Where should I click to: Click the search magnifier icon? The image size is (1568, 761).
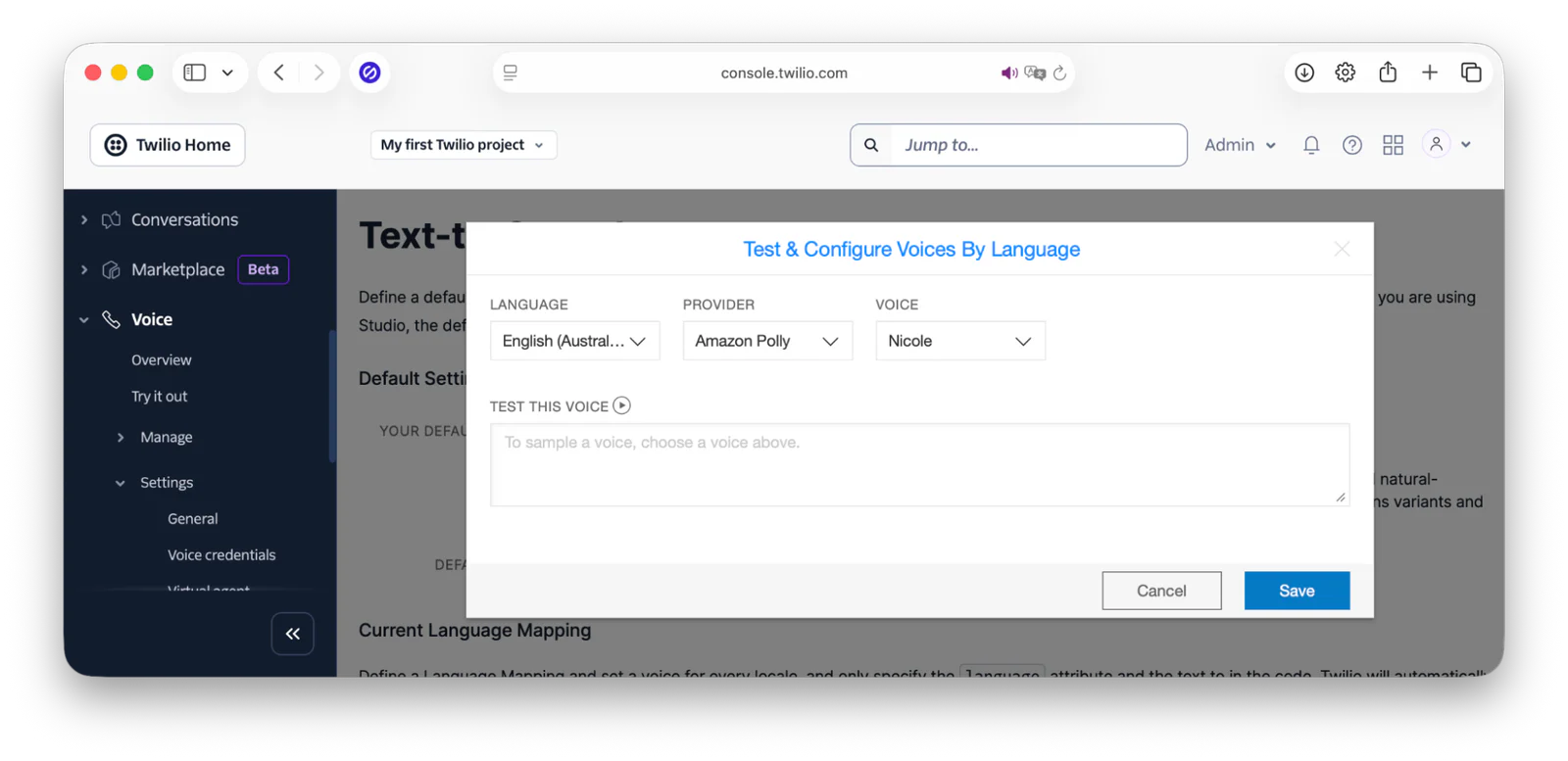pyautogui.click(x=871, y=145)
